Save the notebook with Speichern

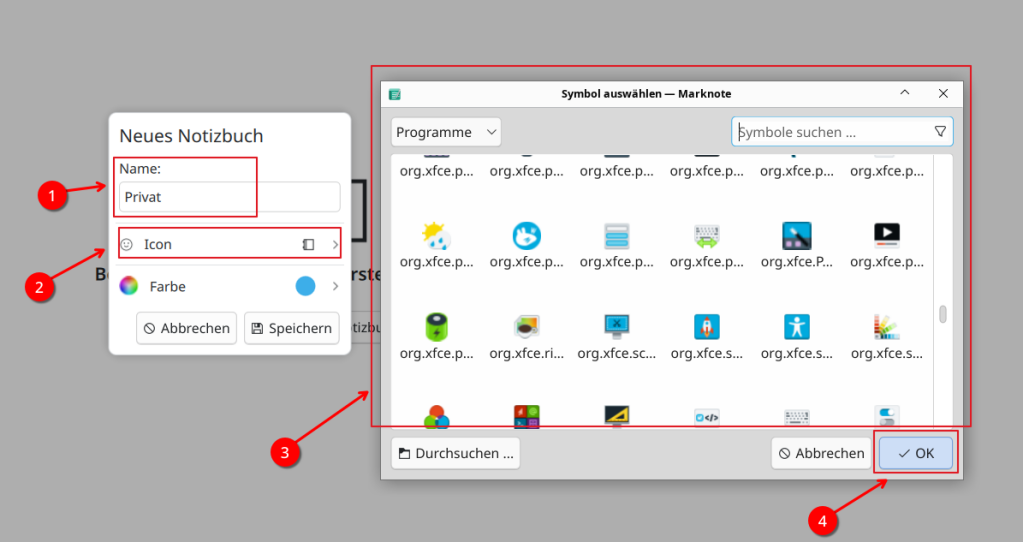point(291,328)
